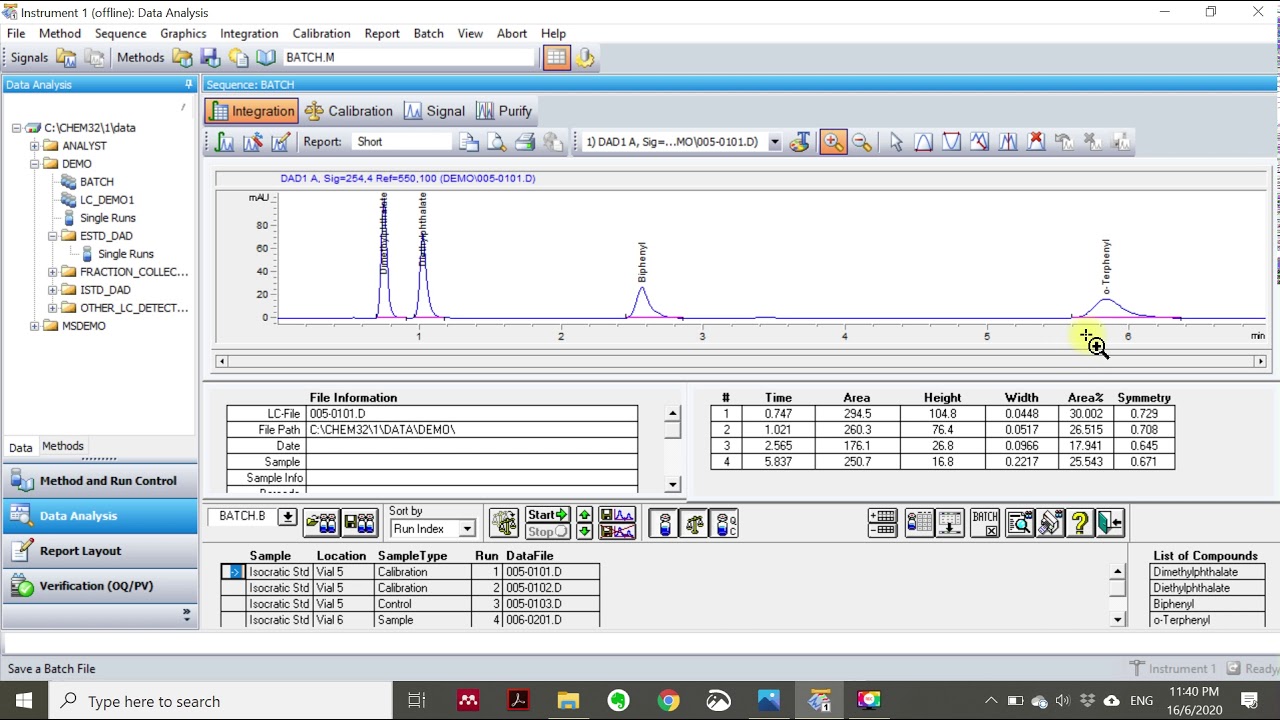Click chromatogram horizontal scrollbar right arrow
This screenshot has height=720, width=1280.
1261,361
